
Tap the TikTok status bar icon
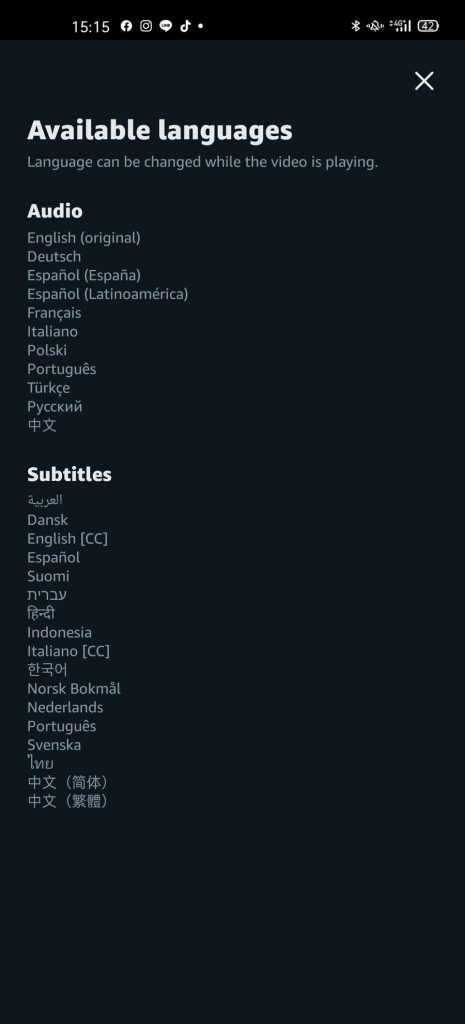(x=185, y=26)
